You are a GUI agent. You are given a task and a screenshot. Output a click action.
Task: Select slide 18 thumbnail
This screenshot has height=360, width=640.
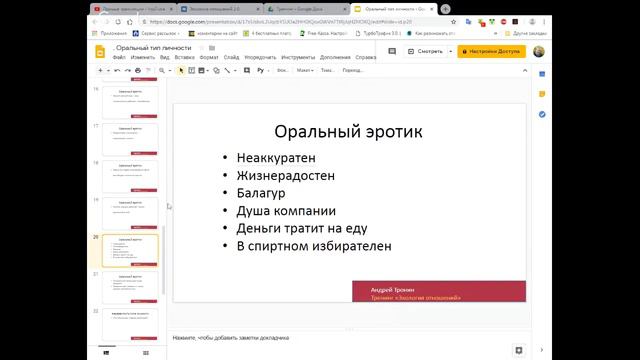pyautogui.click(x=130, y=177)
